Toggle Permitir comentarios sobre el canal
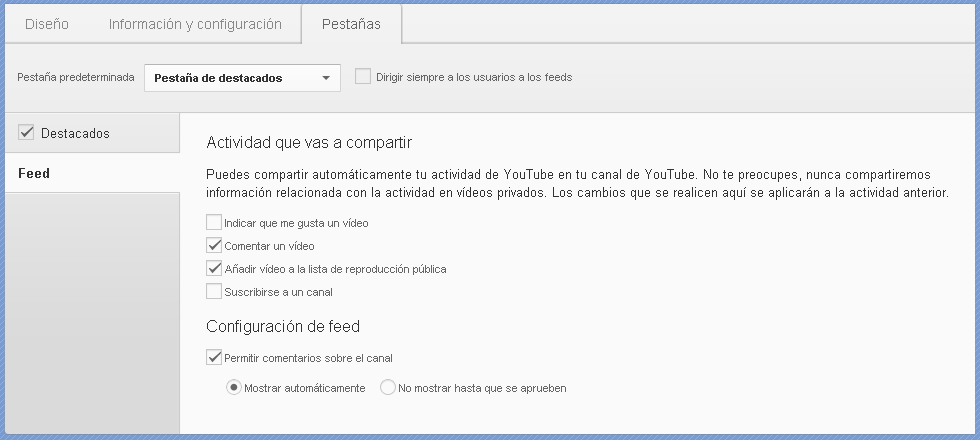Viewport: 980px width, 440px height. (214, 357)
